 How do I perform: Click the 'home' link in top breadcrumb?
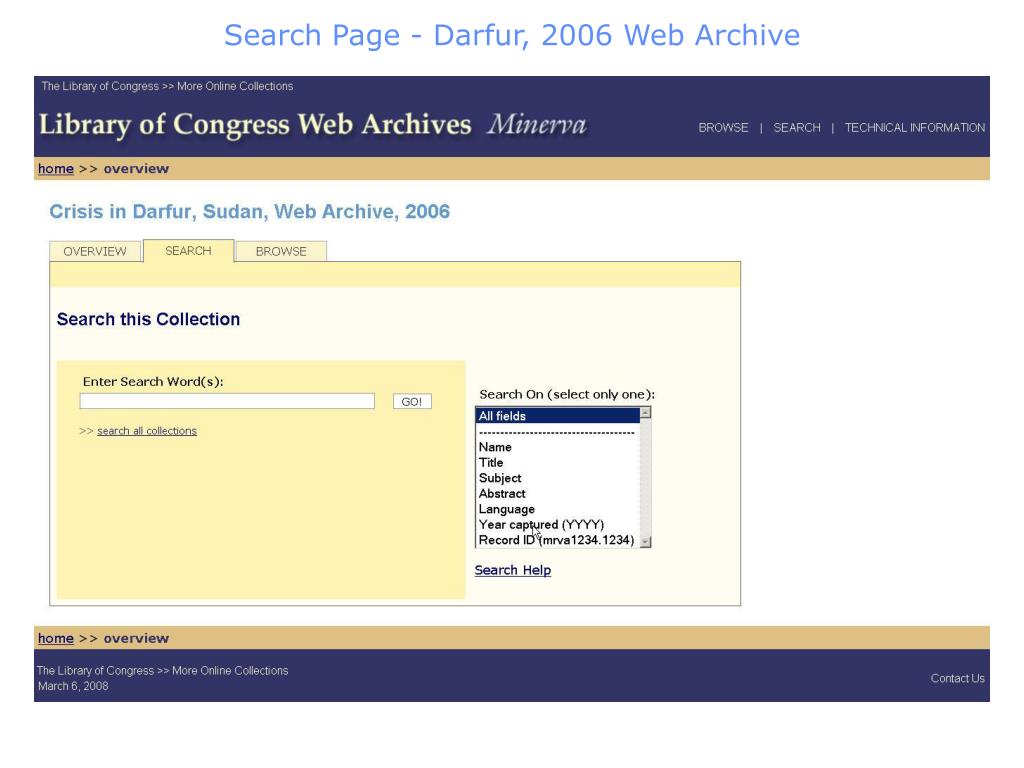click(56, 168)
